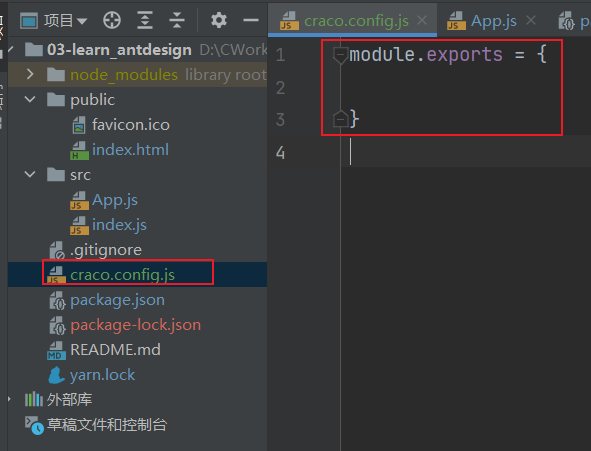Screen dimensions: 591x451
Task: Click the locate opened file target icon
Action: point(112,20)
